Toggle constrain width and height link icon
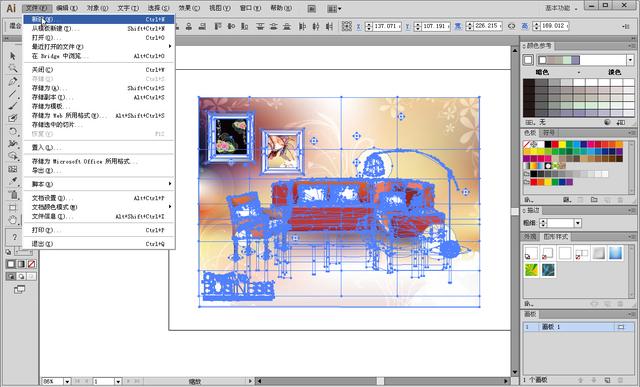 [x=511, y=26]
